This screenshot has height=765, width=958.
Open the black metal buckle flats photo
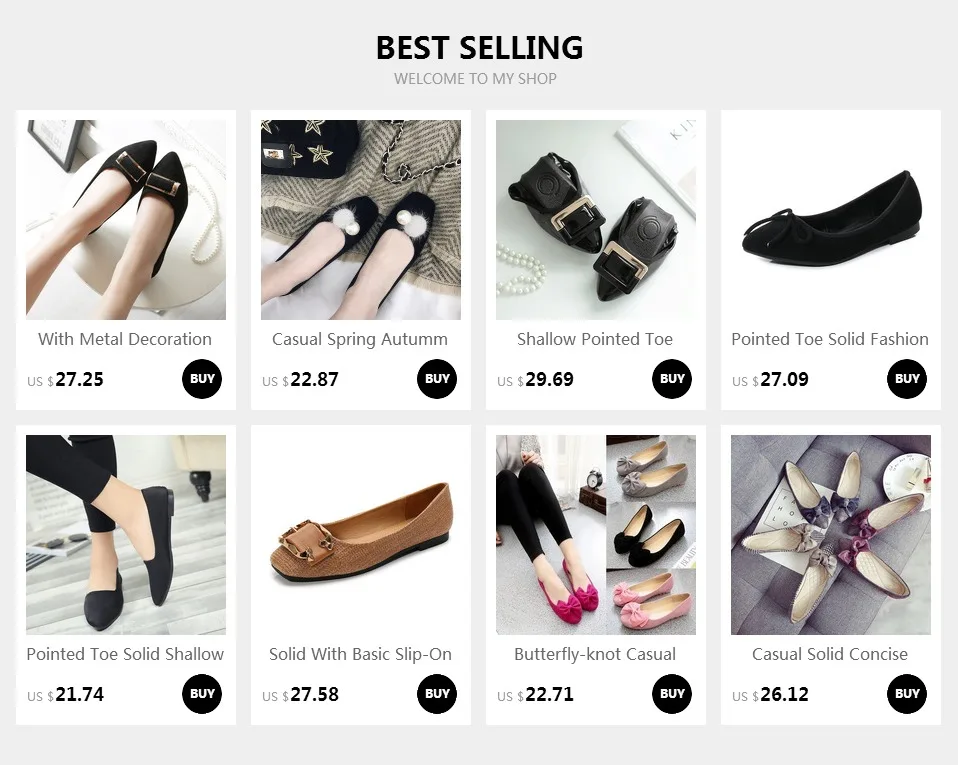click(126, 220)
